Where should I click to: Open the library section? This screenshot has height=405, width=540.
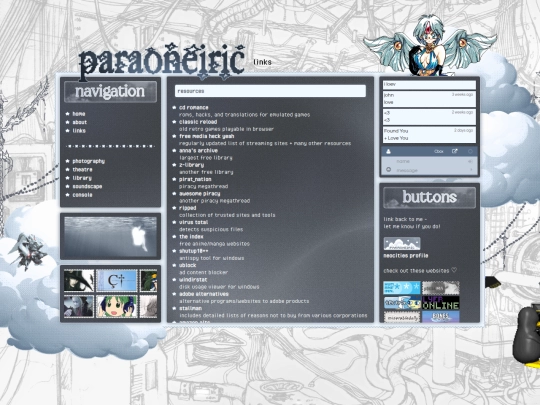pos(82,178)
